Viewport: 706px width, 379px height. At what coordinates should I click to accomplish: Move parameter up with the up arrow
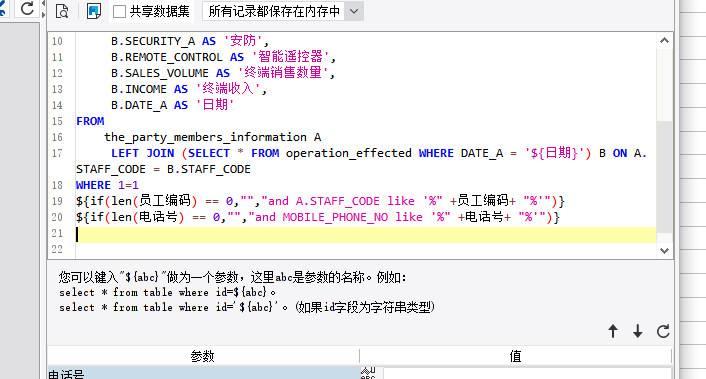tap(613, 331)
